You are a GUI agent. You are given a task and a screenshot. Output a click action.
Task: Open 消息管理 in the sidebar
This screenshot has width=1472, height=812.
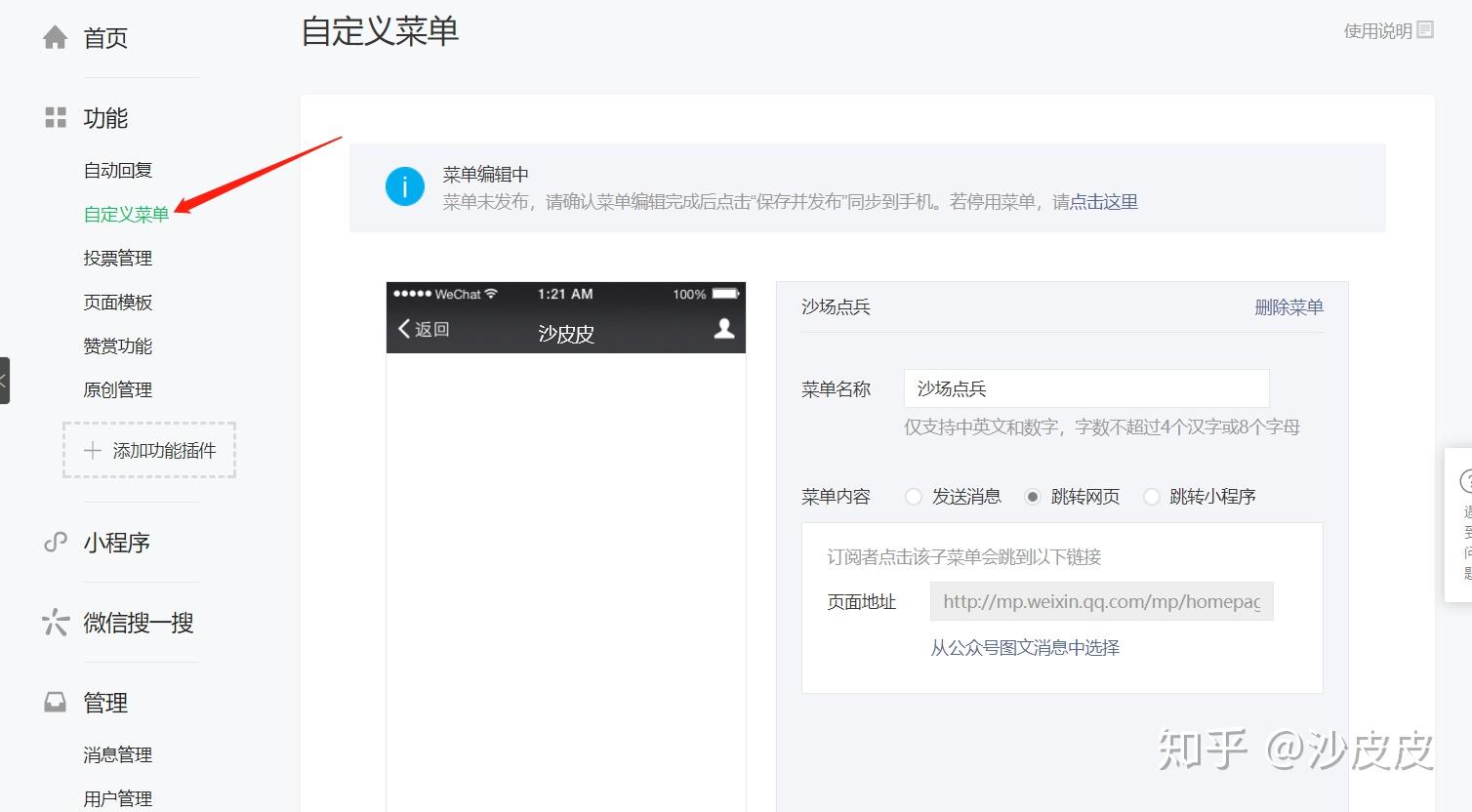point(118,754)
